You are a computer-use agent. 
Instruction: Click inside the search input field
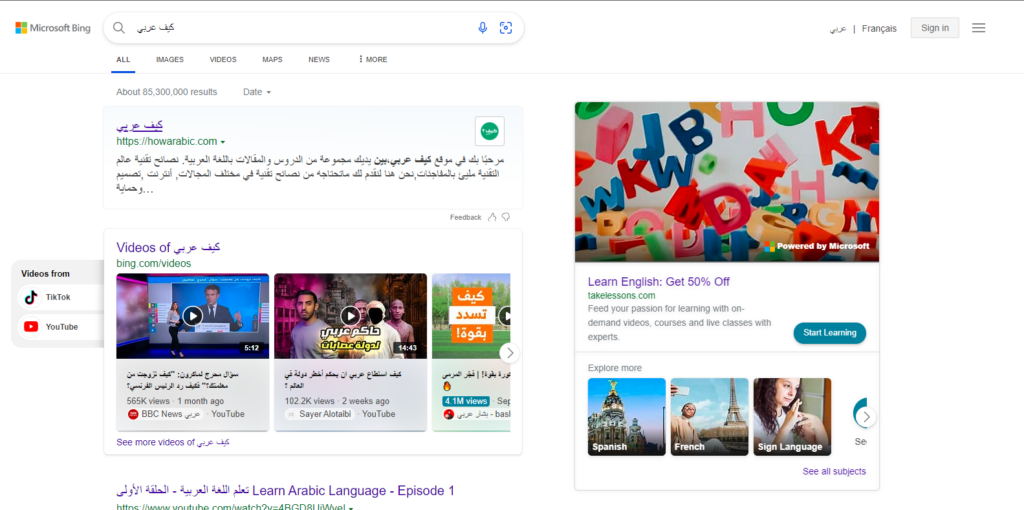pos(304,28)
